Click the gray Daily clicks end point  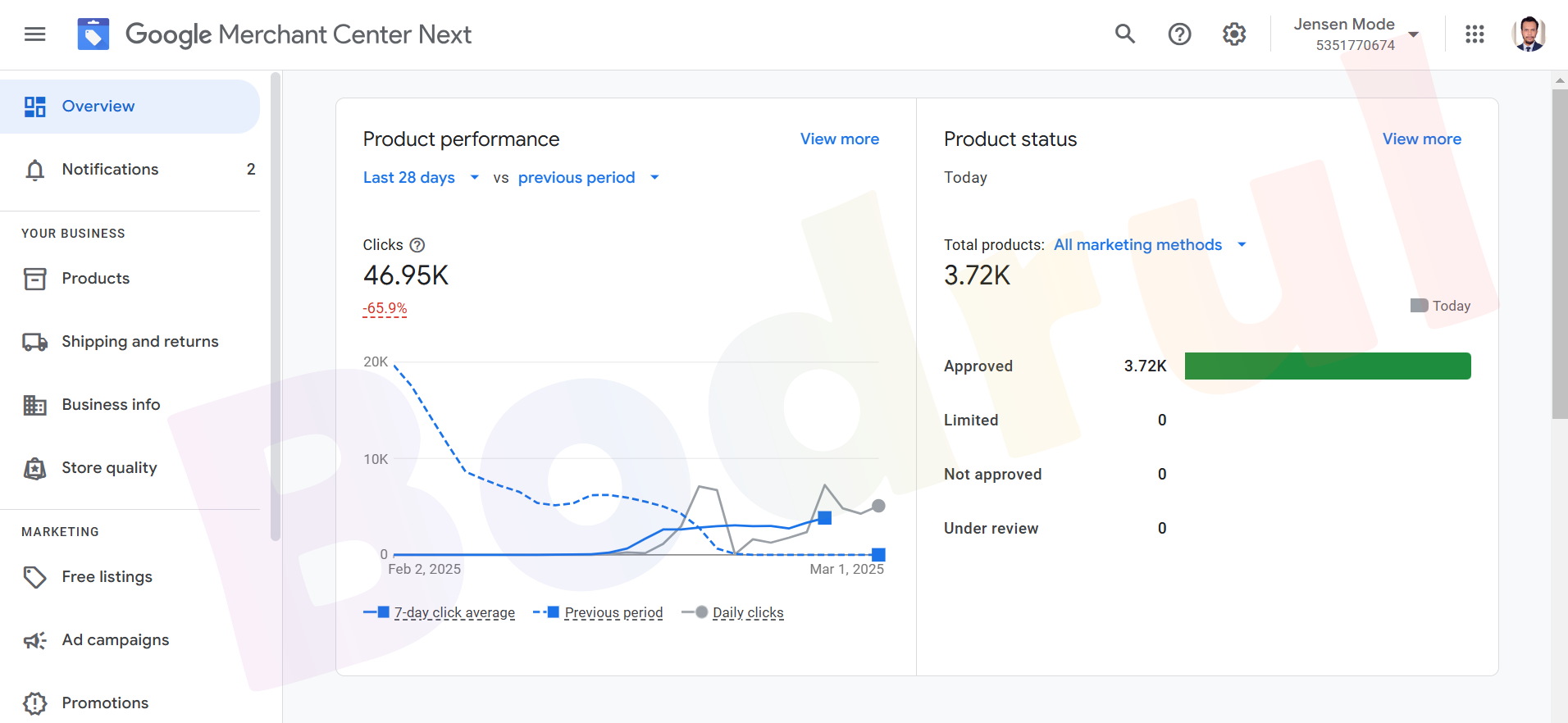[878, 506]
